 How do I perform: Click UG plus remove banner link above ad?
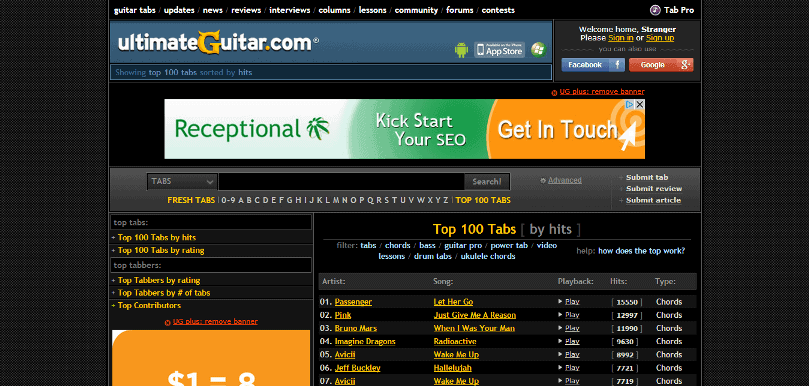[602, 92]
